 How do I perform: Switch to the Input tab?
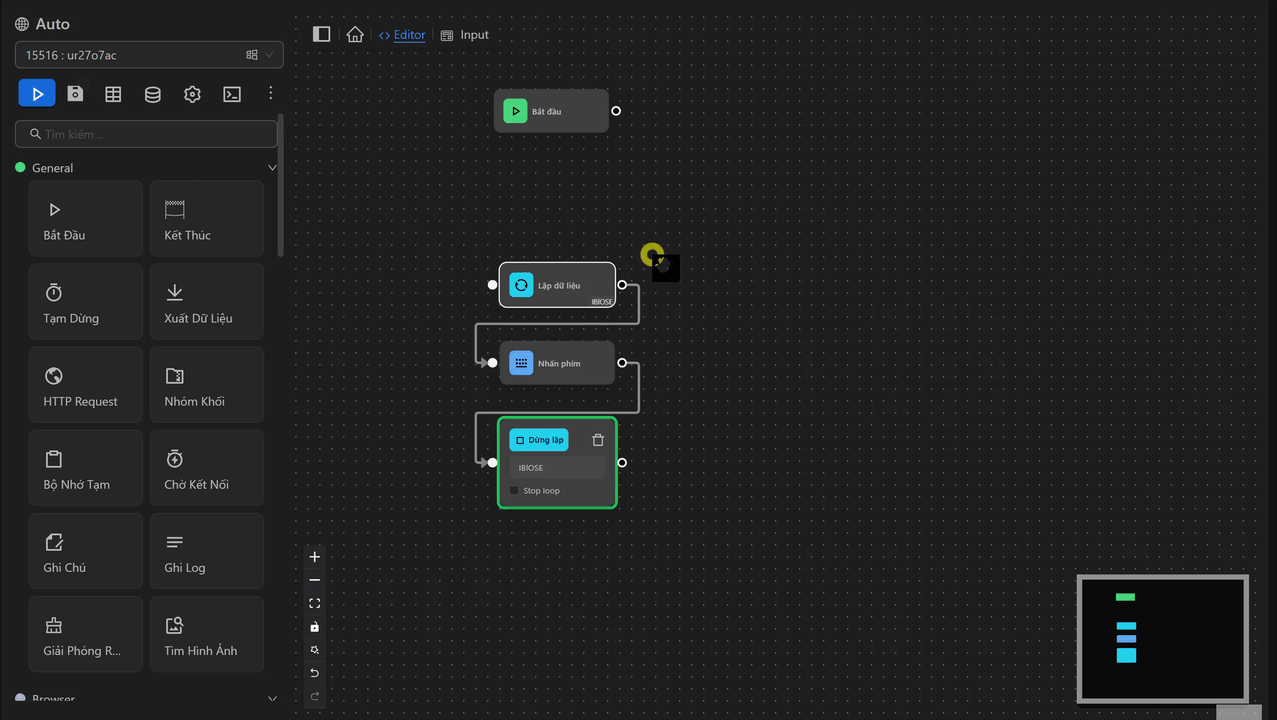[465, 35]
